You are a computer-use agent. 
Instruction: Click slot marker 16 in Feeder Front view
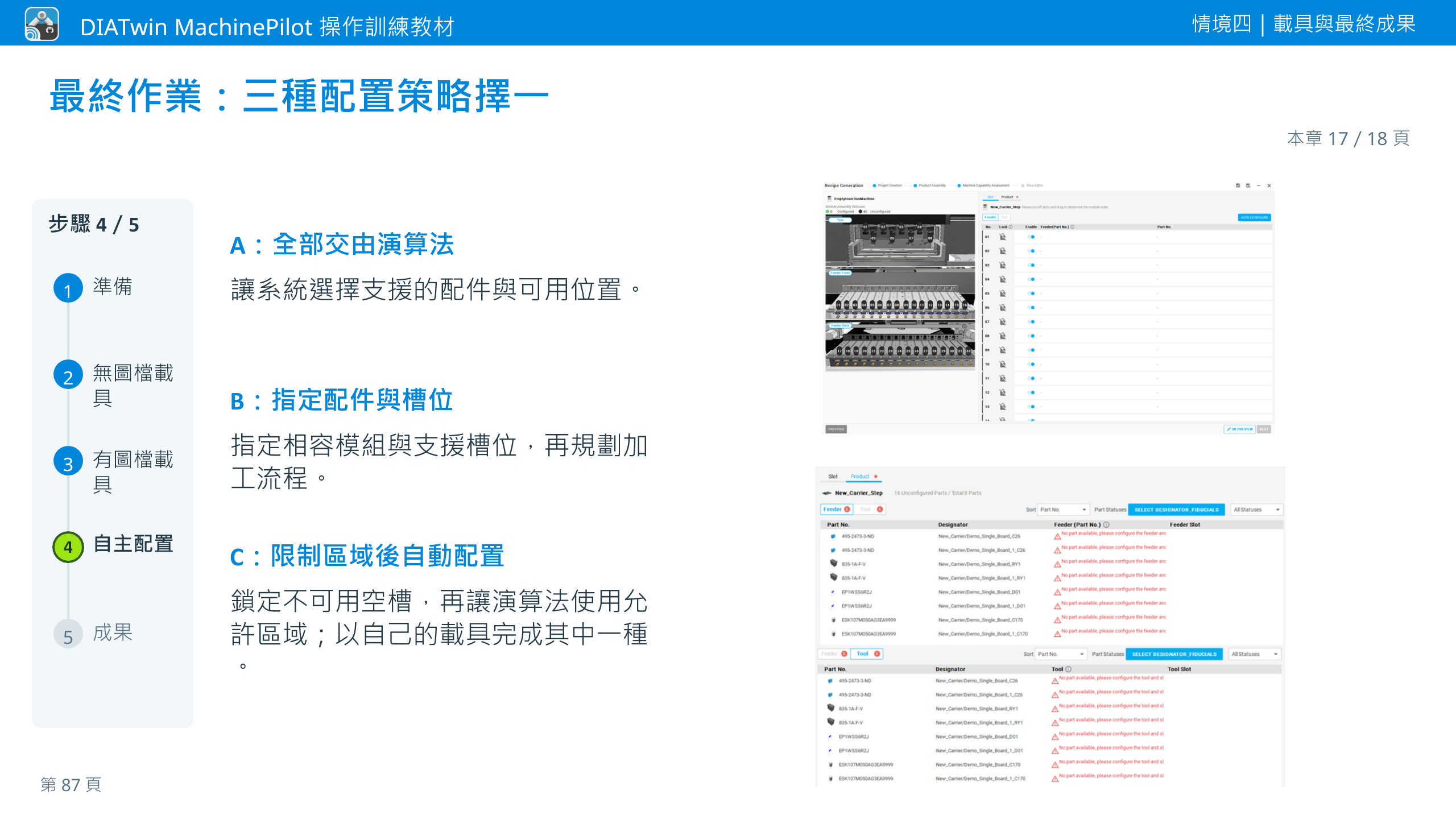pyautogui.click(x=965, y=305)
